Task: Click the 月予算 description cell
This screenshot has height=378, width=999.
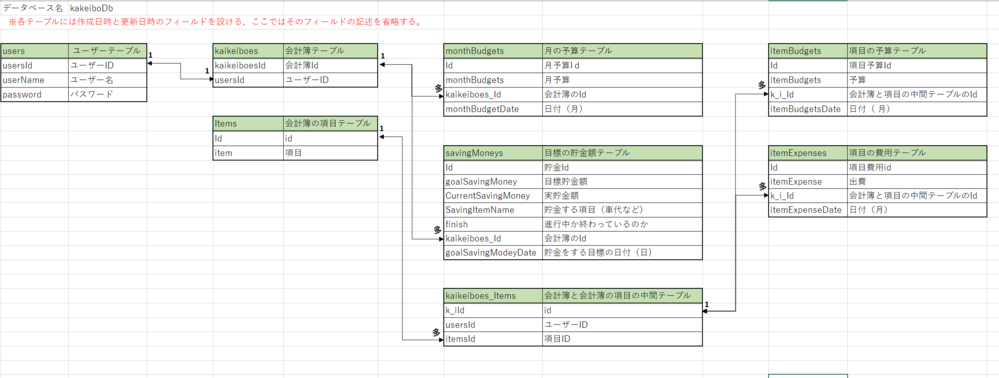Action: (x=622, y=80)
